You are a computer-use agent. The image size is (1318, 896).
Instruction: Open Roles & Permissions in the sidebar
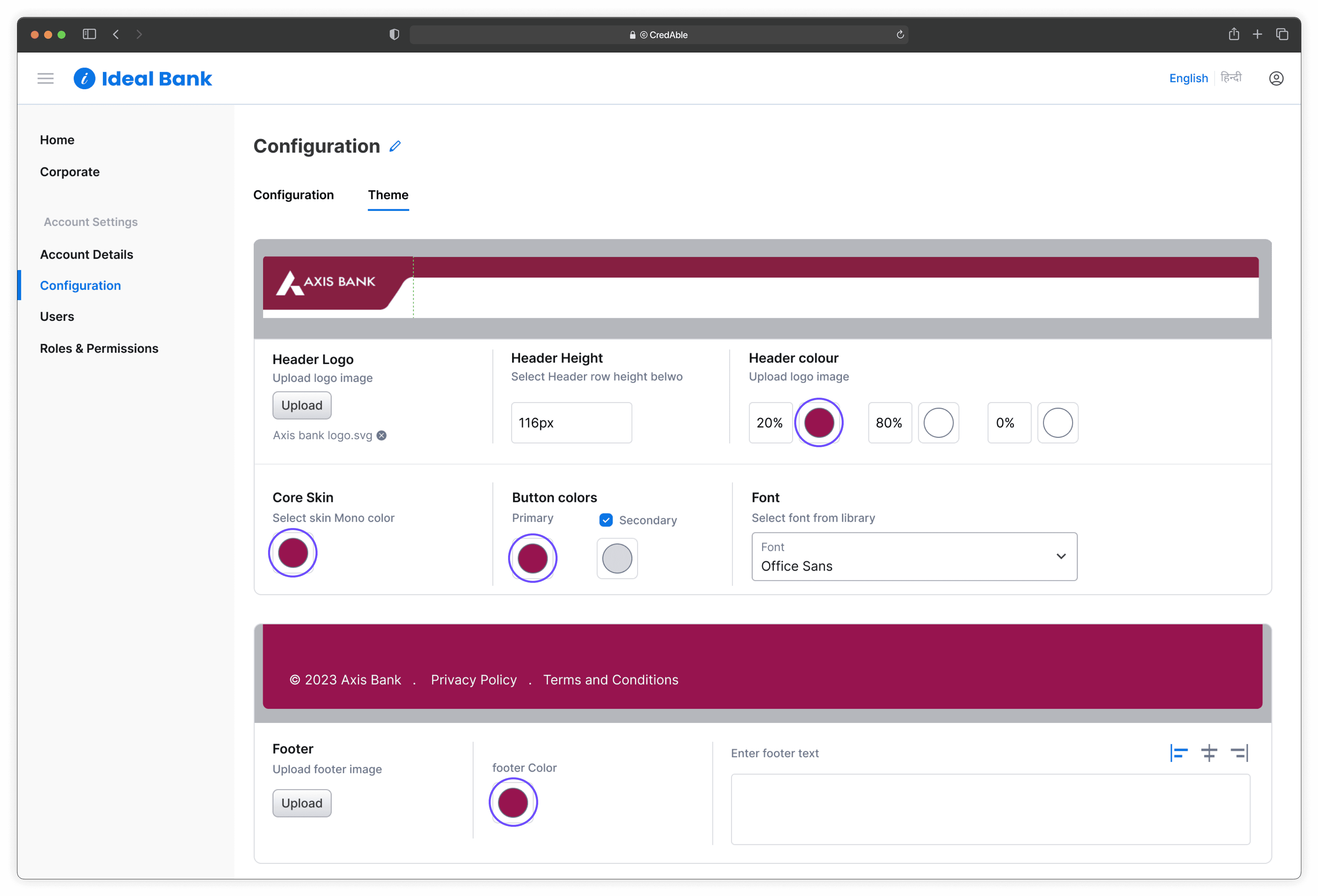click(x=99, y=348)
